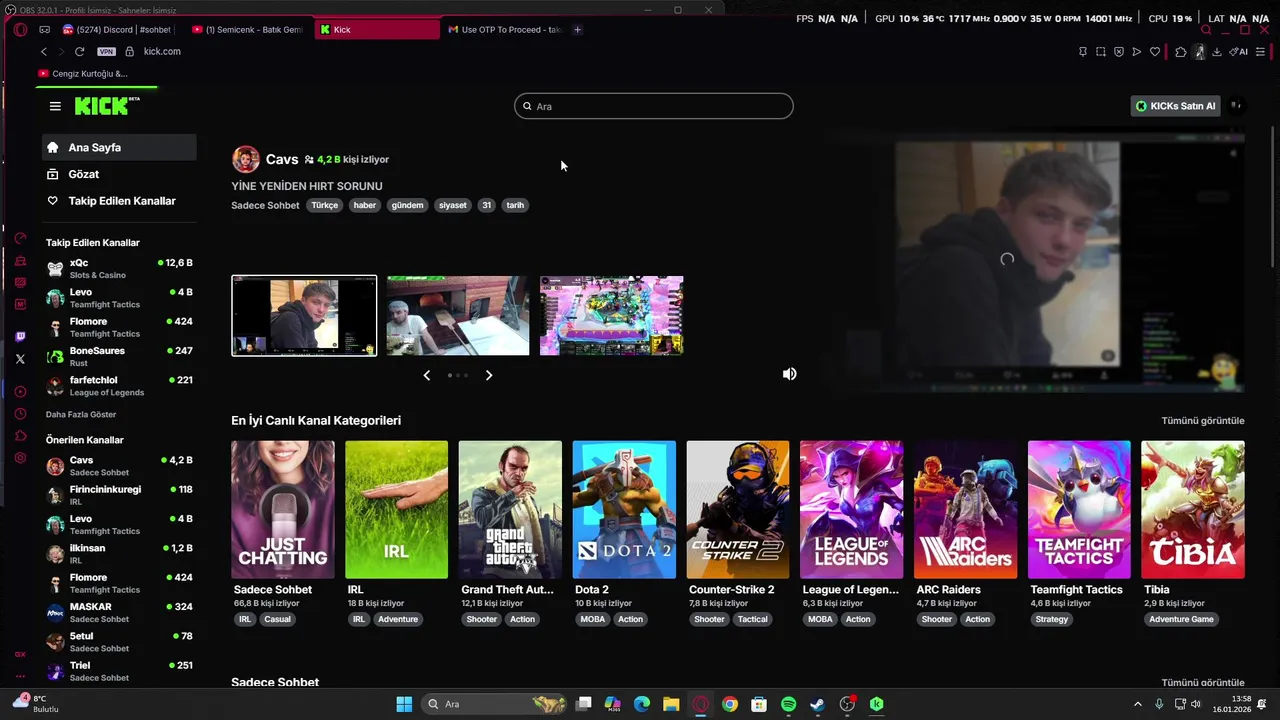Mute the featured stream volume
The image size is (1280, 720).
coord(790,374)
